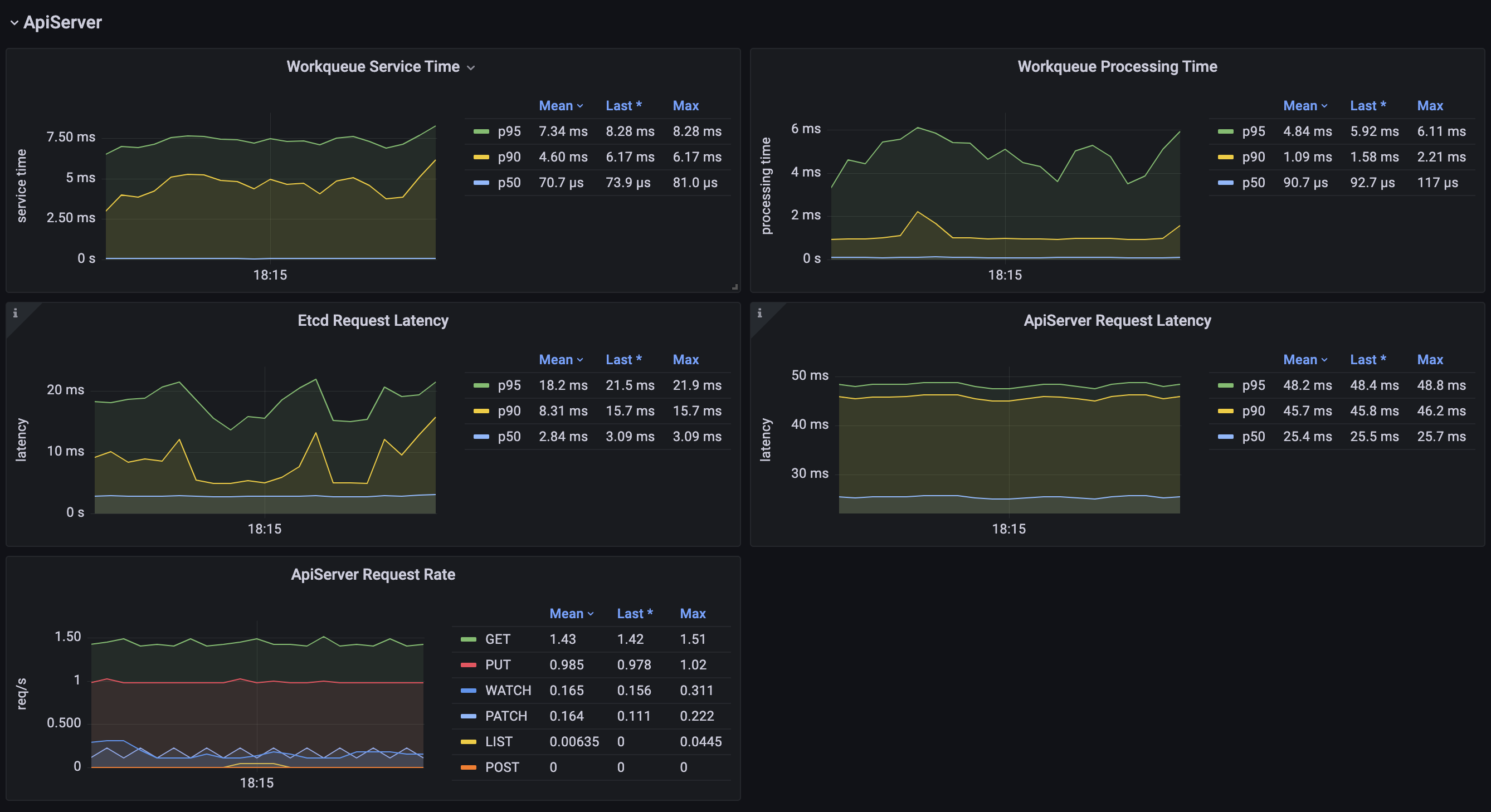Click POST orange color swatch in legend
Image resolution: width=1491 pixels, height=812 pixels.
[468, 767]
